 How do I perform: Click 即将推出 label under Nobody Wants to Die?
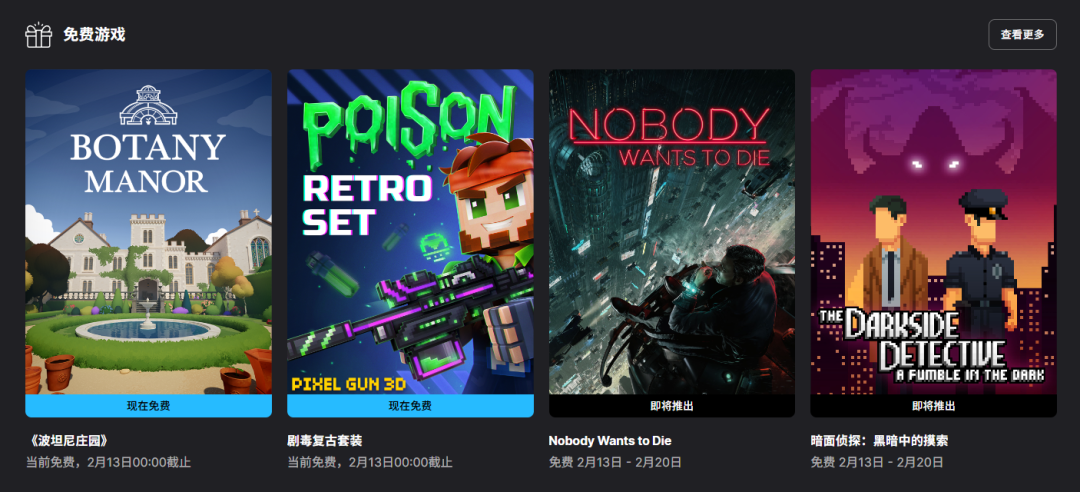672,406
